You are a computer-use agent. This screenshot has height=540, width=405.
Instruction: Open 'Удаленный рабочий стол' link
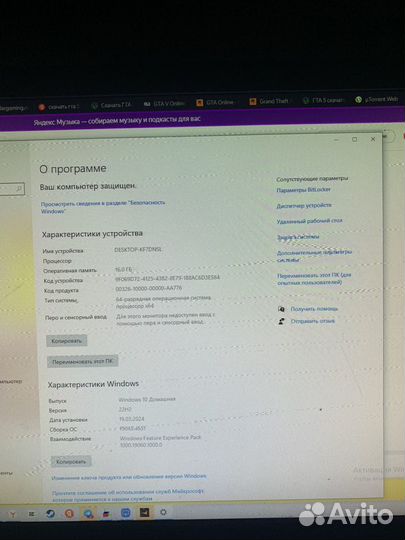(x=310, y=221)
